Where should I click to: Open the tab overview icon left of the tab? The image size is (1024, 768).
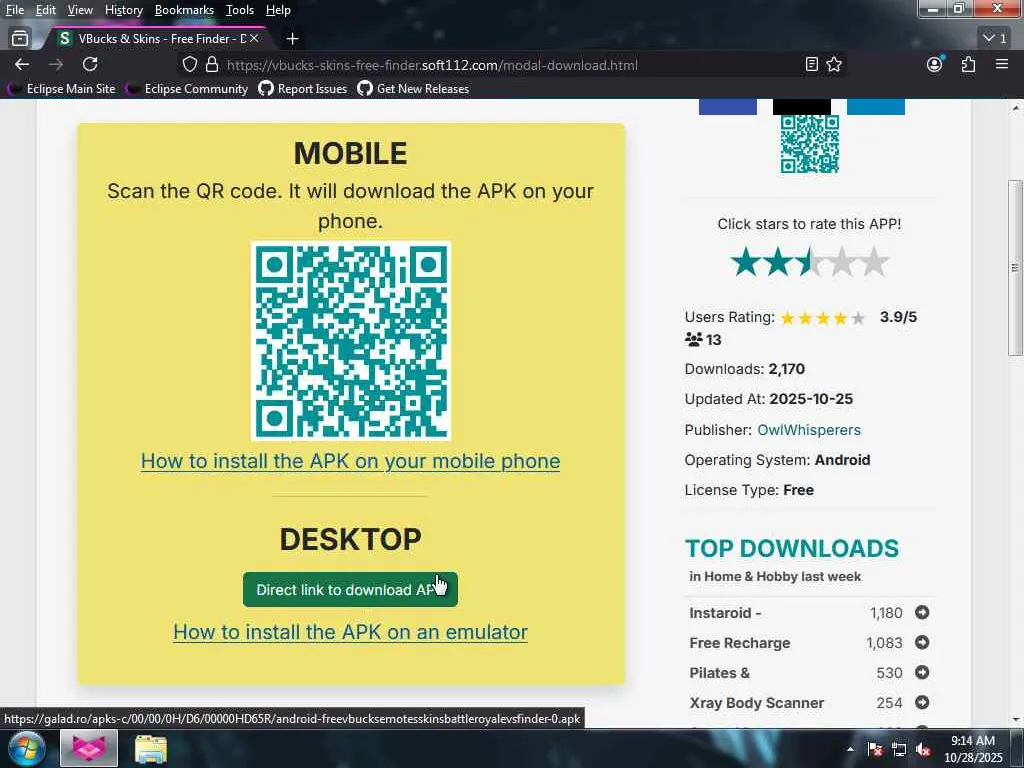[x=20, y=39]
